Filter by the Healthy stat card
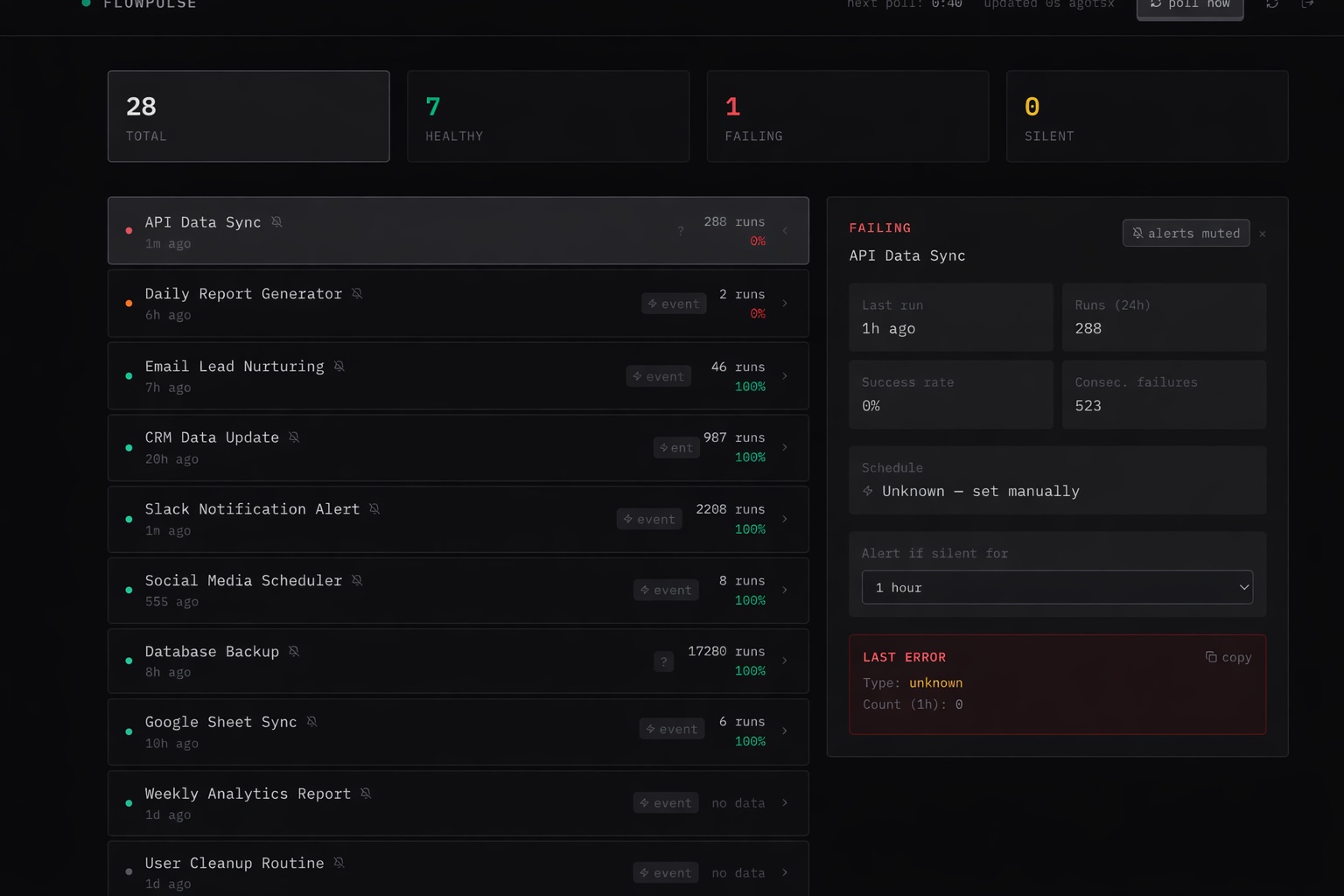Image resolution: width=1344 pixels, height=896 pixels. click(x=548, y=116)
